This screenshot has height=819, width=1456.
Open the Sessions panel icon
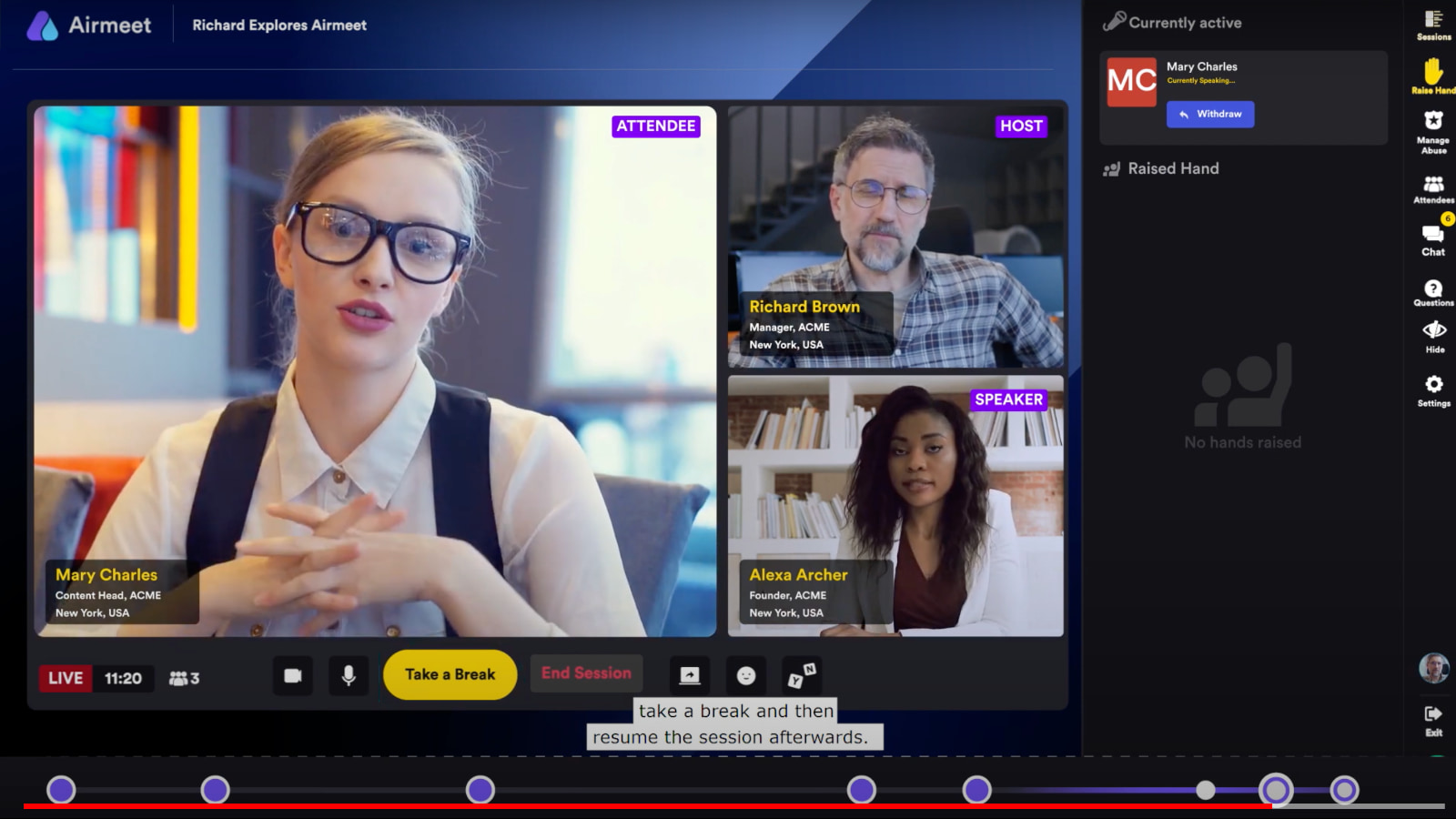click(1433, 25)
